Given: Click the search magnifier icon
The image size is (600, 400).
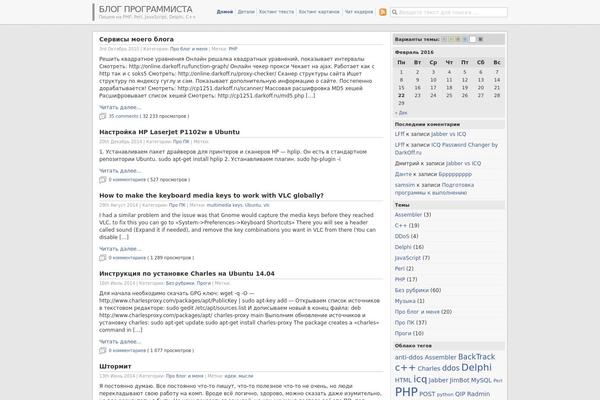Looking at the screenshot, I should pos(395,12).
